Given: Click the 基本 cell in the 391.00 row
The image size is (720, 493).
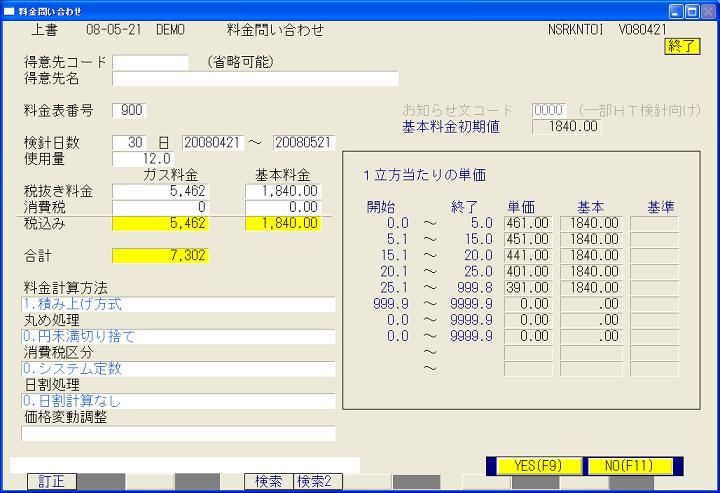Looking at the screenshot, I should pyautogui.click(x=591, y=288).
